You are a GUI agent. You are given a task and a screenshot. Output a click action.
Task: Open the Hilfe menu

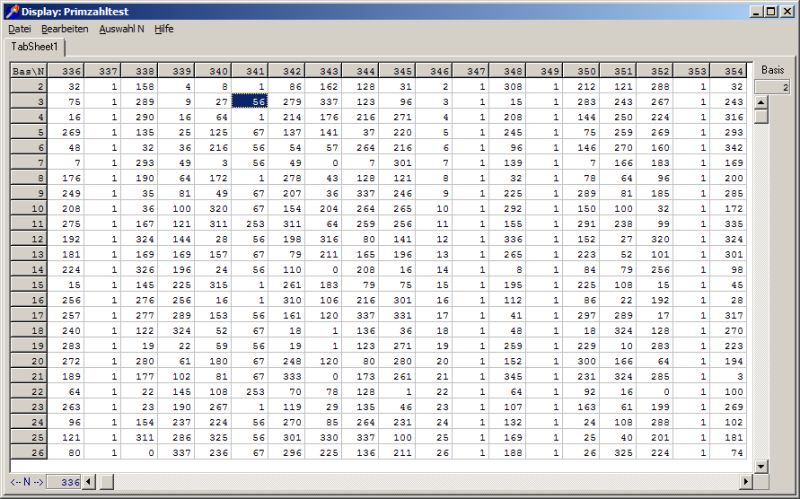click(164, 29)
